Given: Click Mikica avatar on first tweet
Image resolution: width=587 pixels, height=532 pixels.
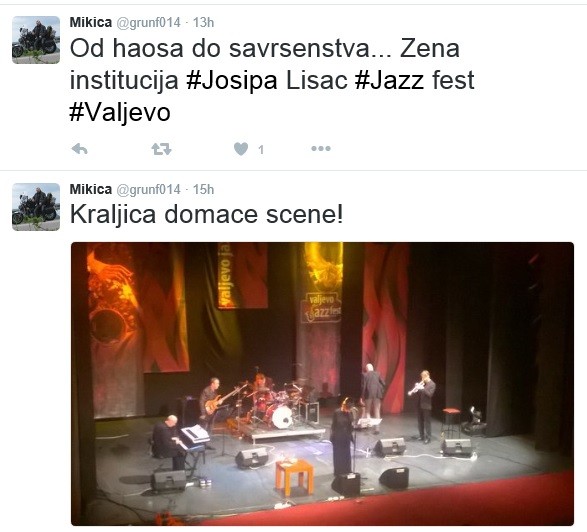Looking at the screenshot, I should tap(36, 40).
